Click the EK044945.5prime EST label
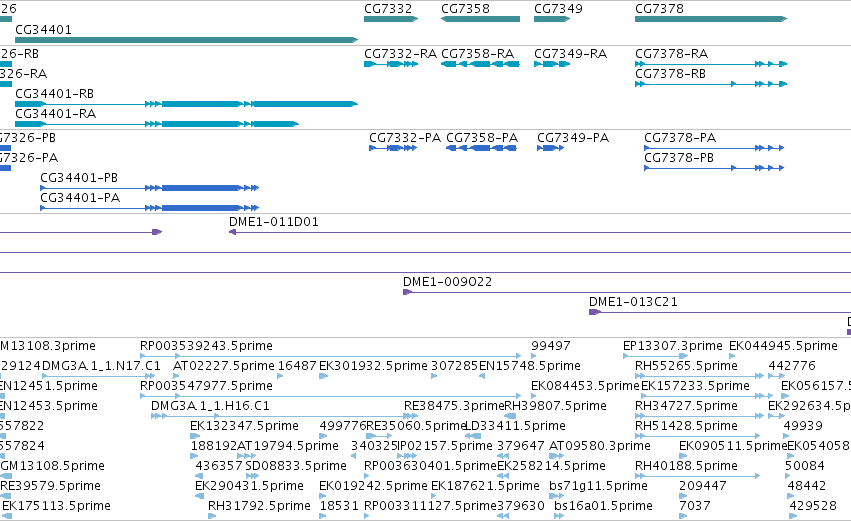 783,346
